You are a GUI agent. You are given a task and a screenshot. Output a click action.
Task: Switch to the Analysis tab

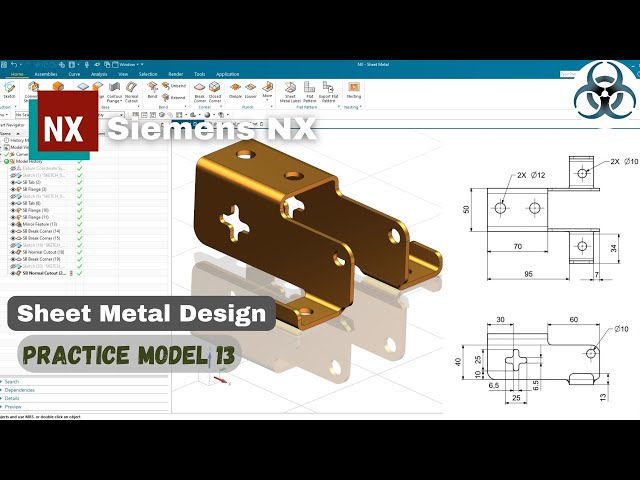(x=99, y=74)
